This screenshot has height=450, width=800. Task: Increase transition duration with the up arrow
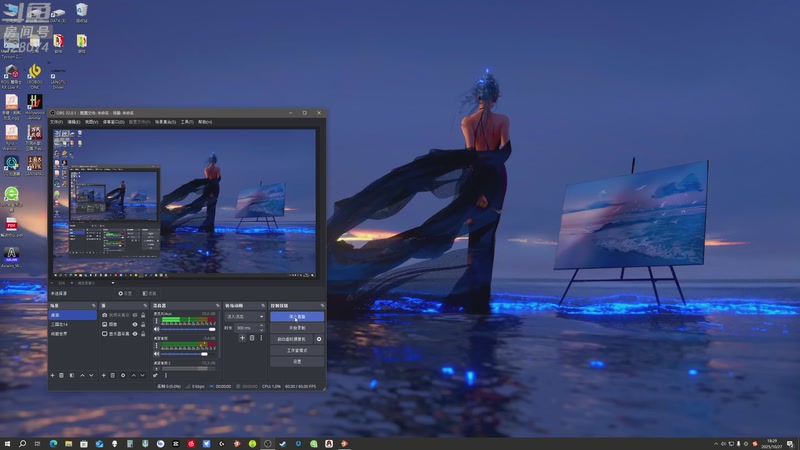pos(261,326)
